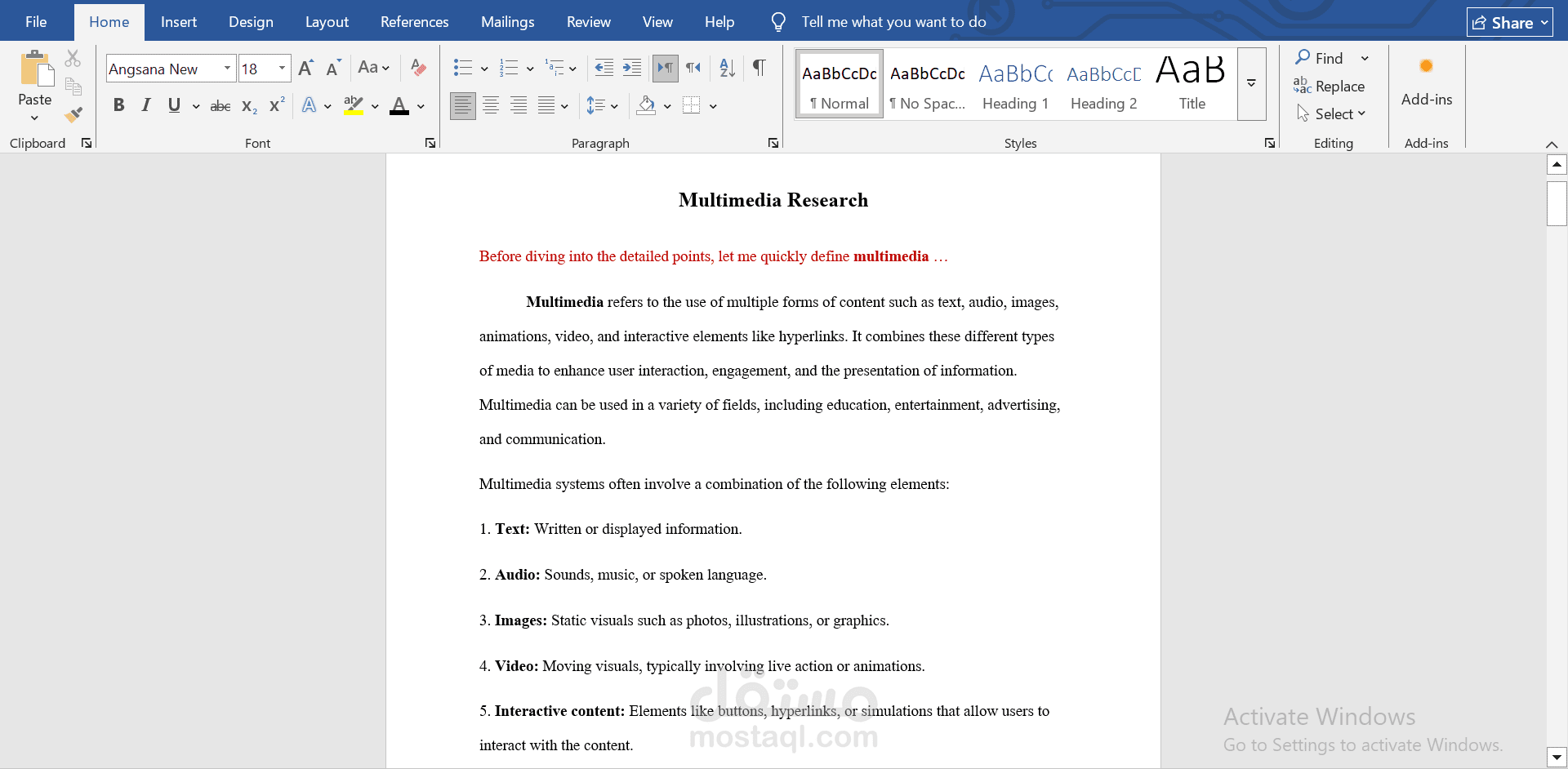The height and width of the screenshot is (769, 1568).
Task: Open line and paragraph spacing
Action: 596,105
